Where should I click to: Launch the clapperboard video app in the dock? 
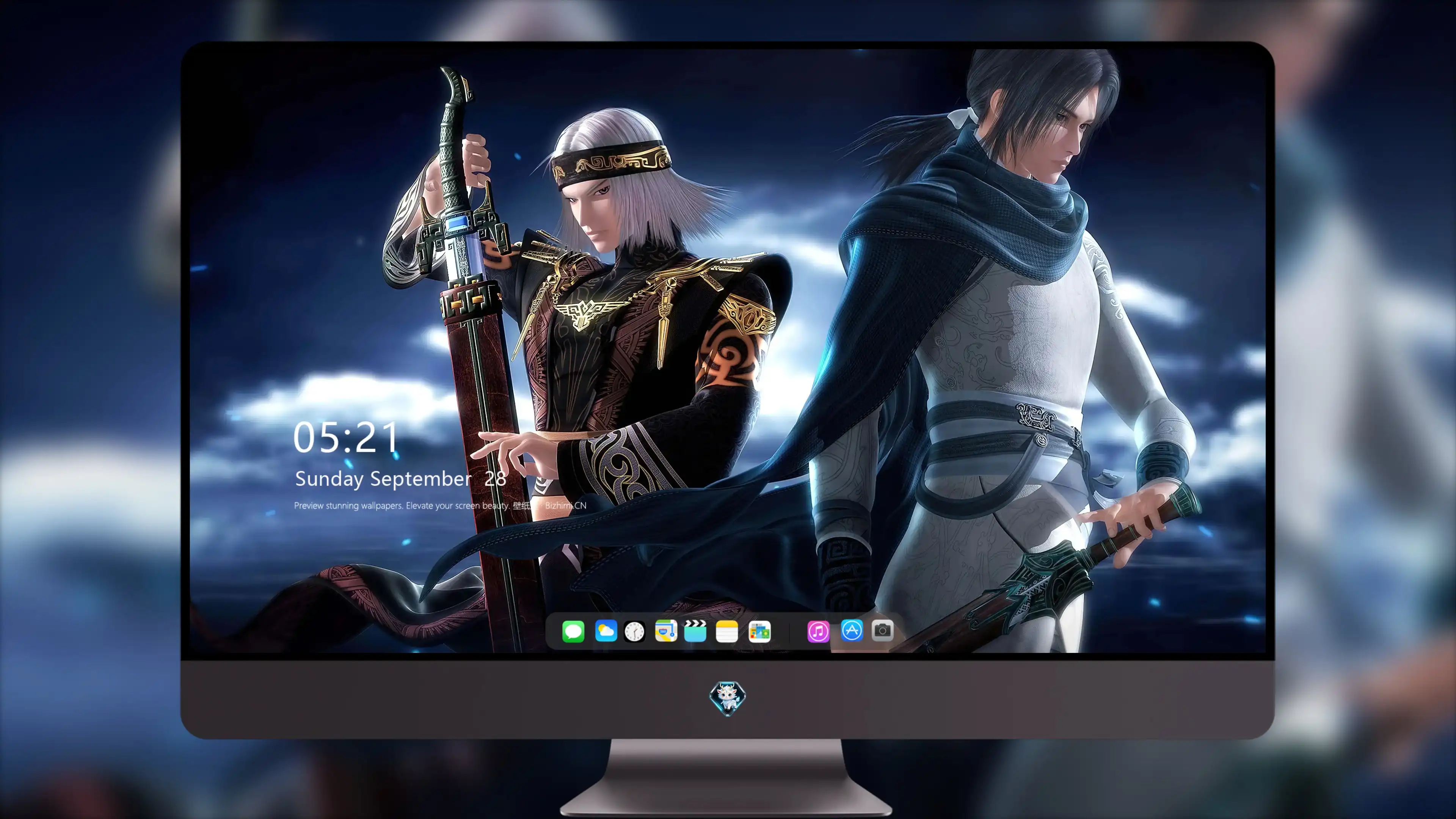[x=695, y=631]
